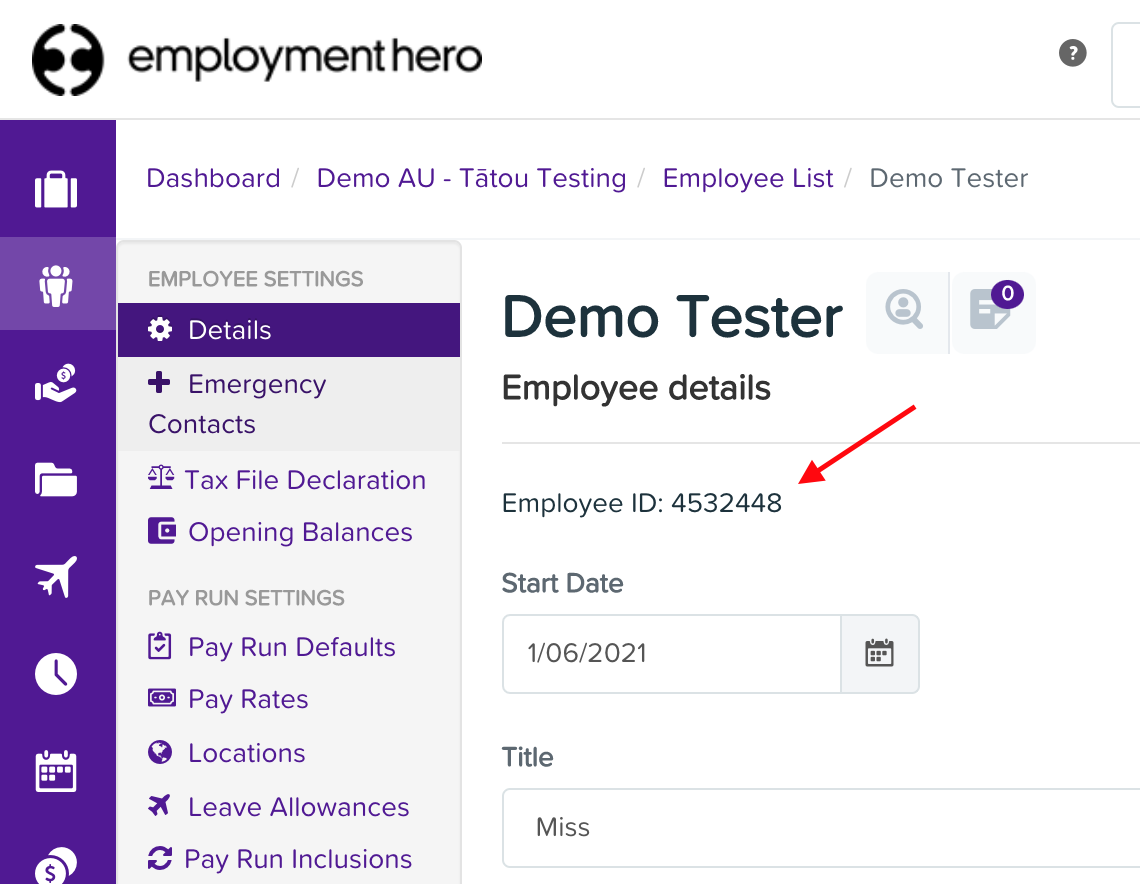1140x884 pixels.
Task: Go to Employee List via breadcrumb
Action: 747,177
